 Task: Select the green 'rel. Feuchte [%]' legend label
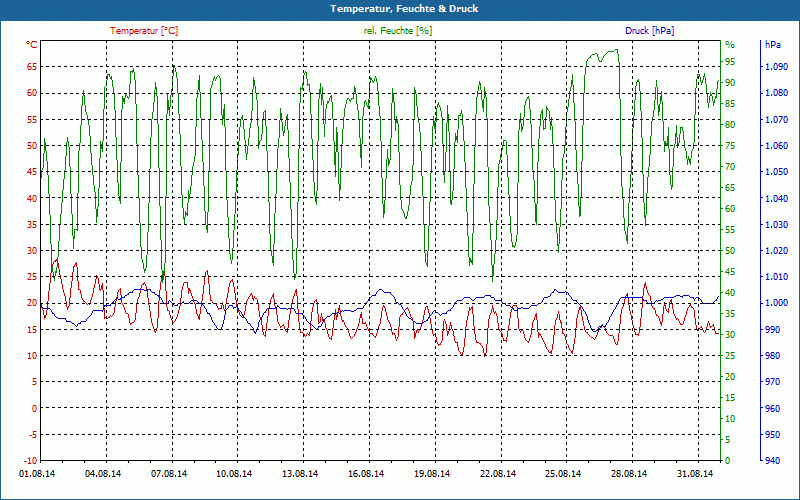click(x=398, y=31)
